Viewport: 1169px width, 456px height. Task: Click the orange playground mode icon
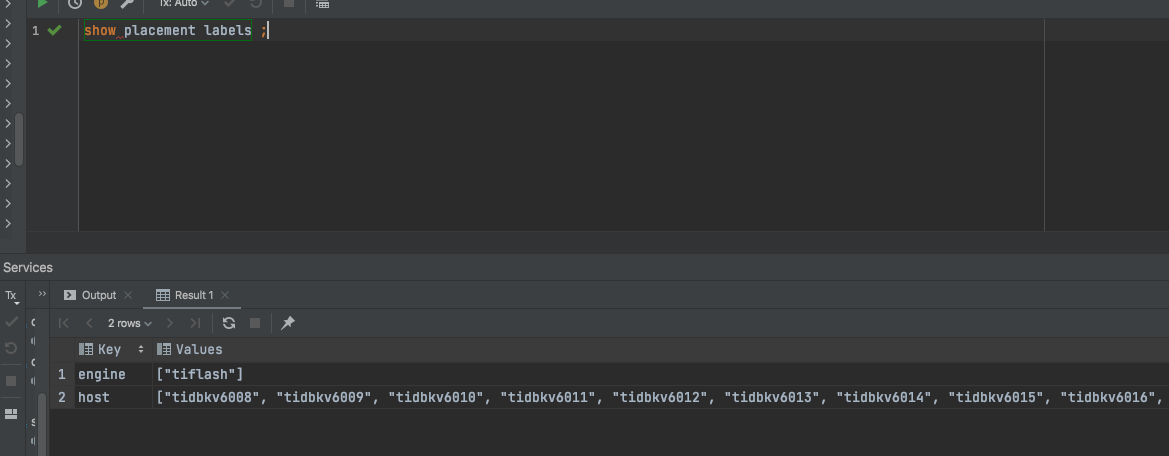[100, 4]
